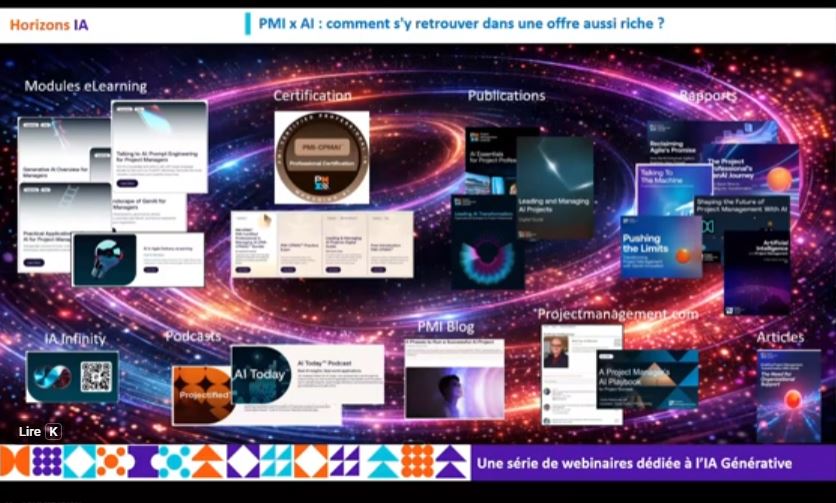Viewport: 836px width, 503px height.
Task: Click the Horizons IA logo
Action: pyautogui.click(x=49, y=25)
